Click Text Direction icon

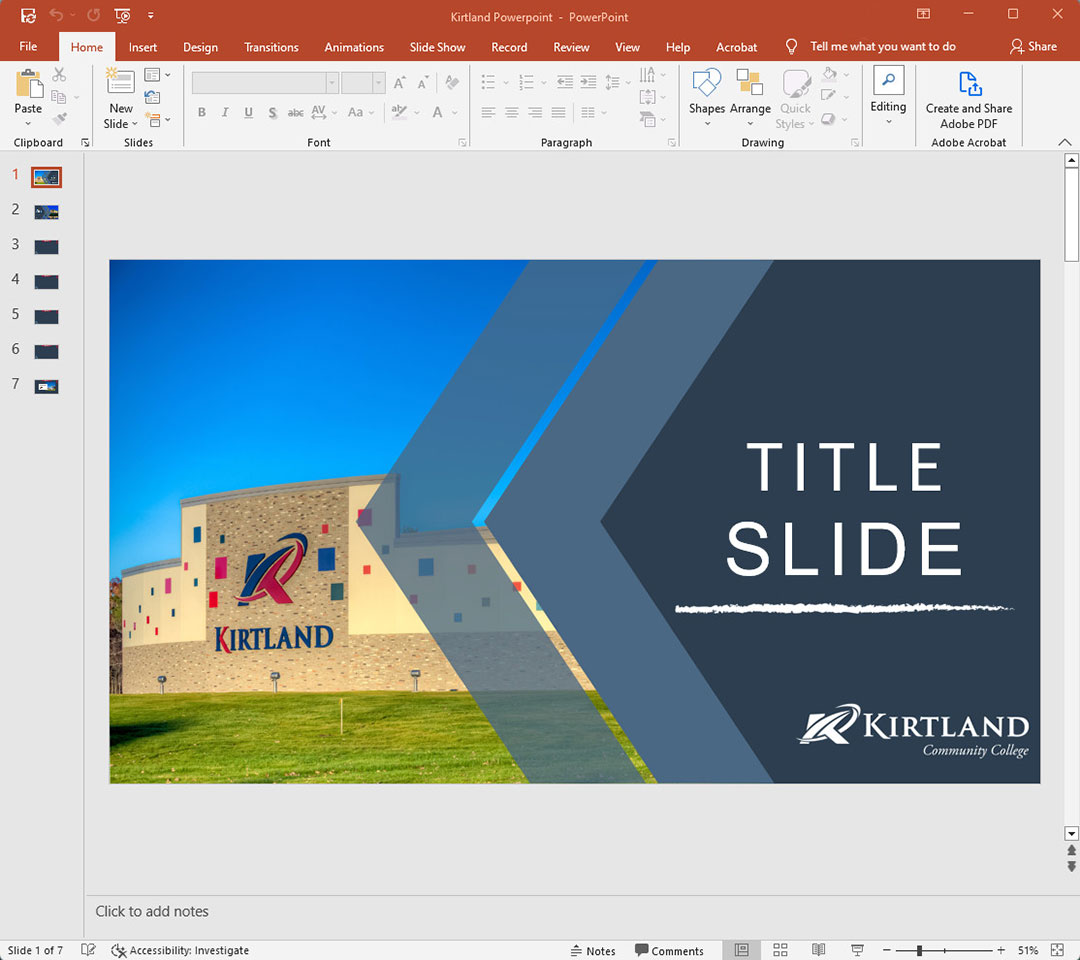click(652, 74)
